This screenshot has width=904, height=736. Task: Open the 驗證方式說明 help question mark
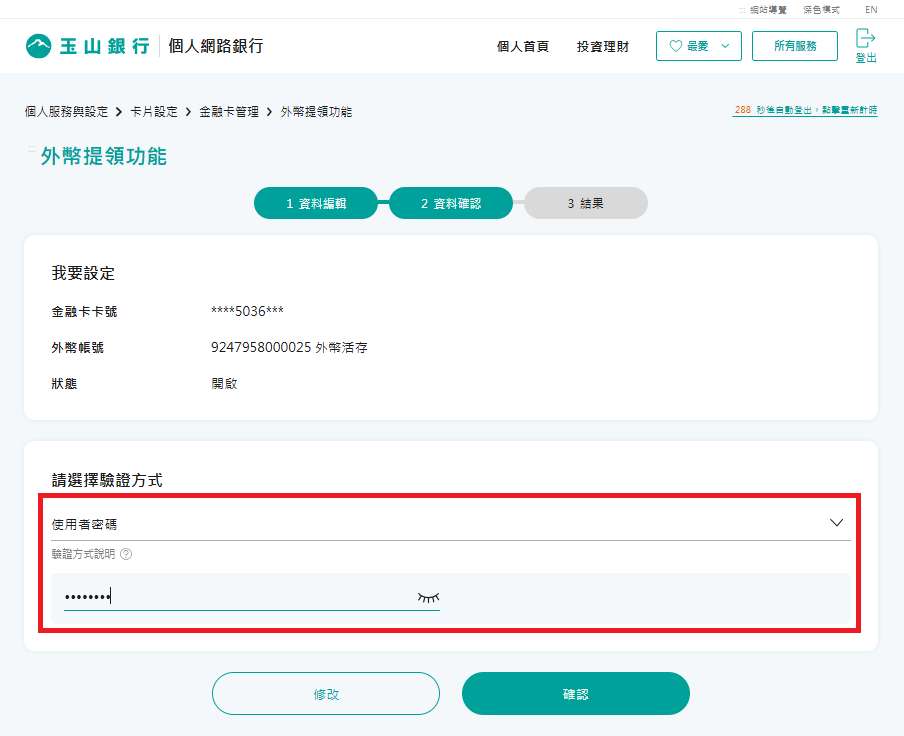click(126, 554)
